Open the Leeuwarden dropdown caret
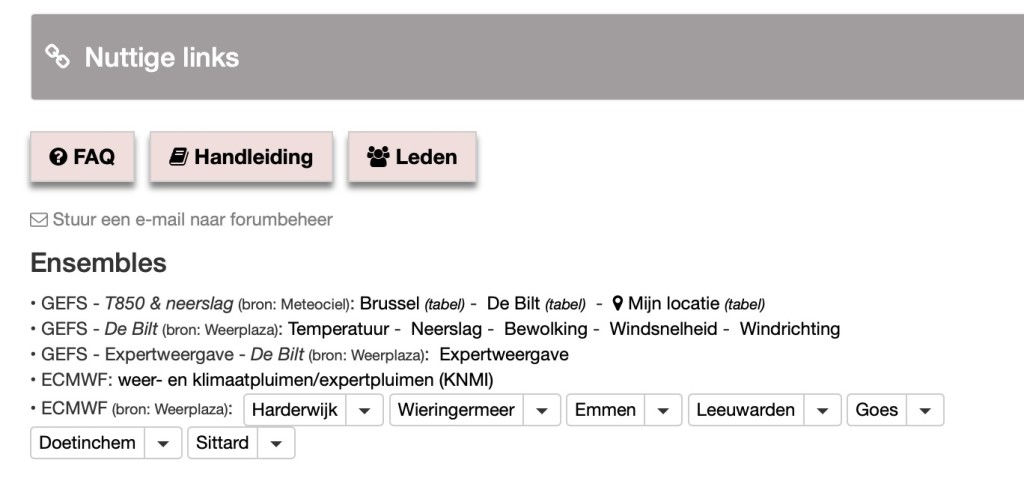1024x478 pixels. (x=822, y=410)
